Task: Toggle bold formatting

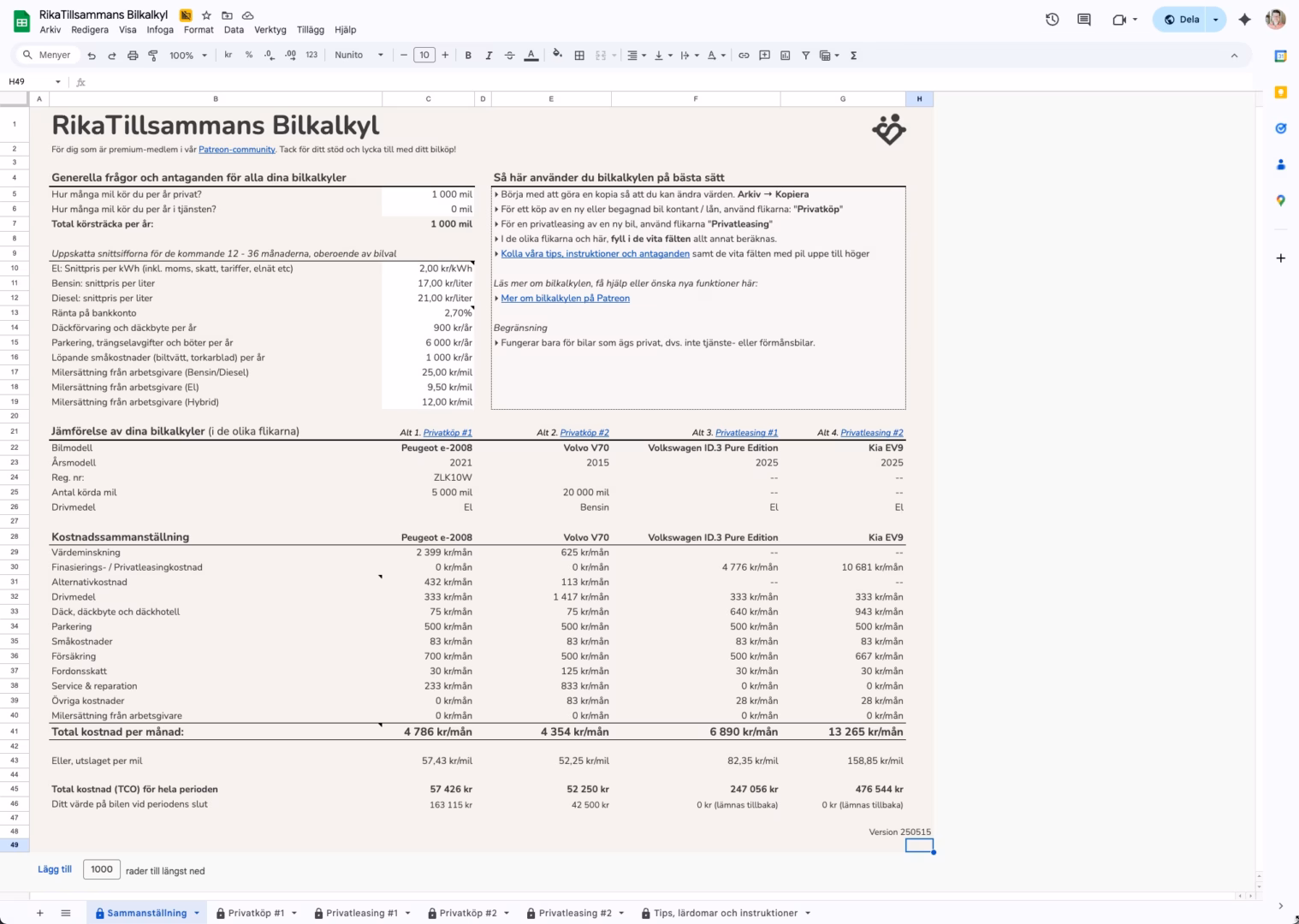Action: tap(468, 55)
